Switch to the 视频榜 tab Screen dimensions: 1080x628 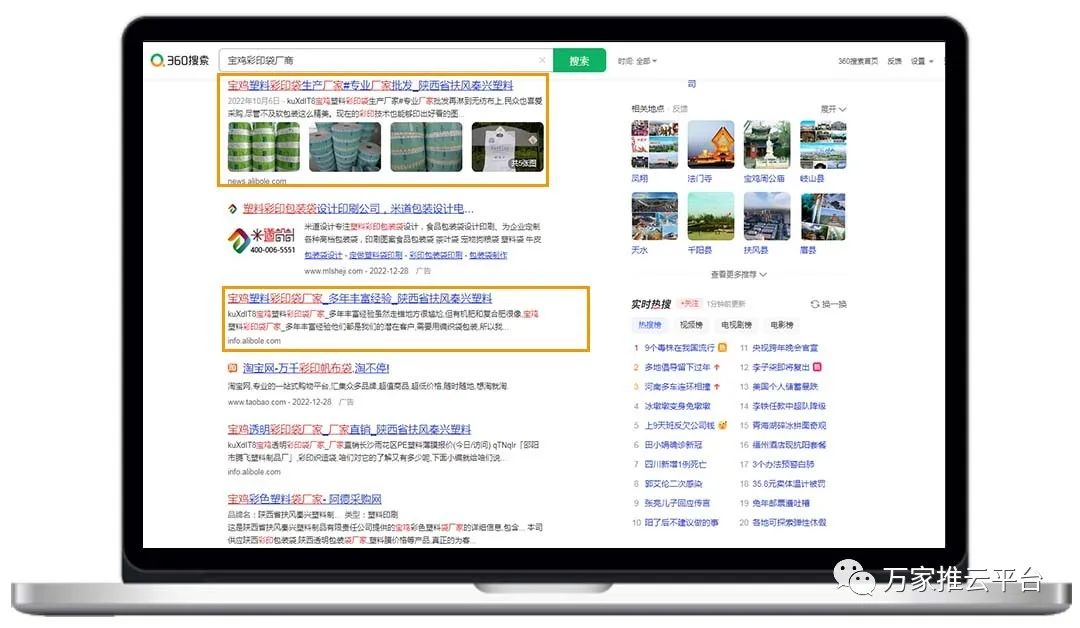click(691, 325)
